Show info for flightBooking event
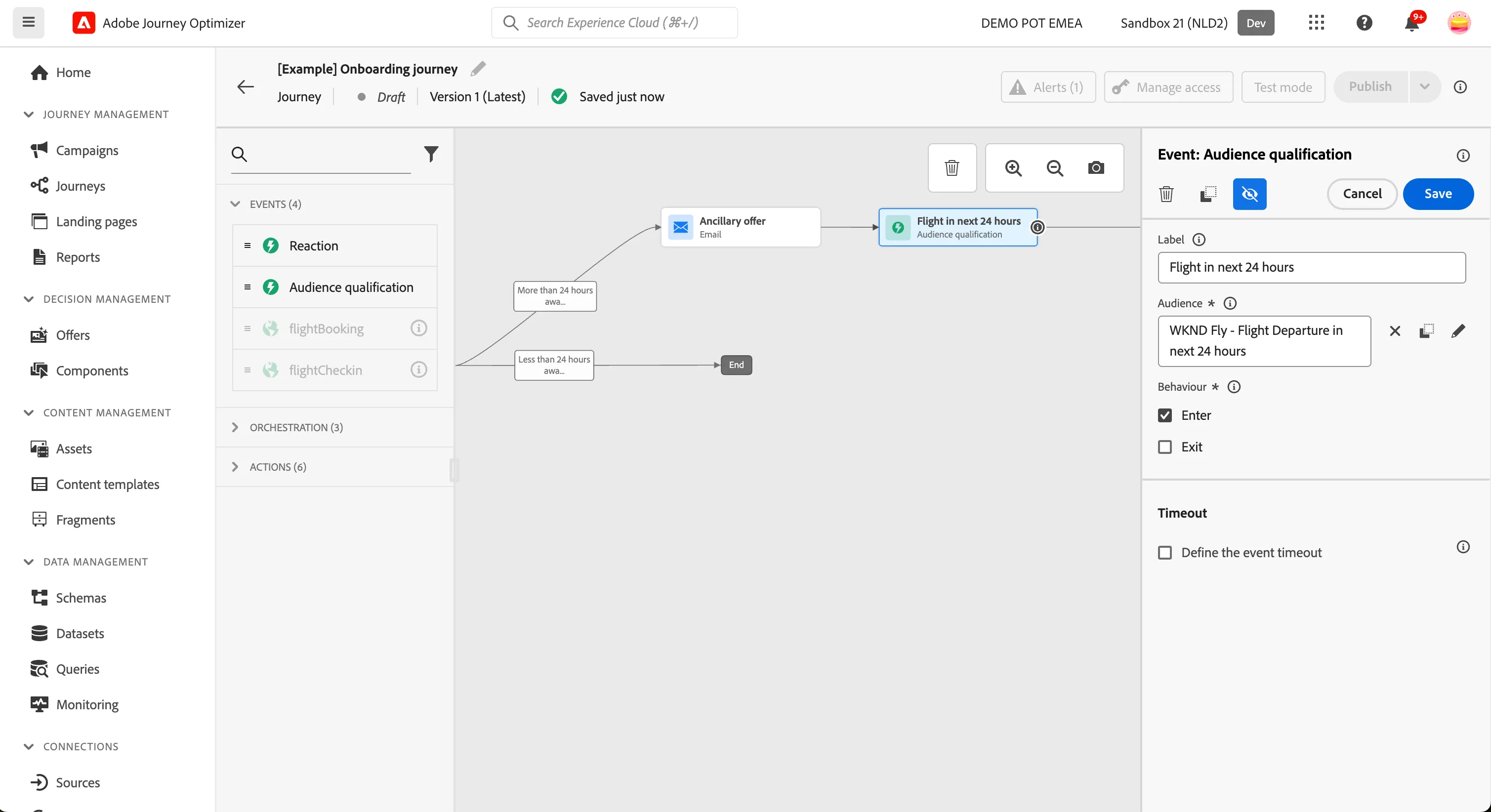This screenshot has height=812, width=1491. tap(418, 328)
